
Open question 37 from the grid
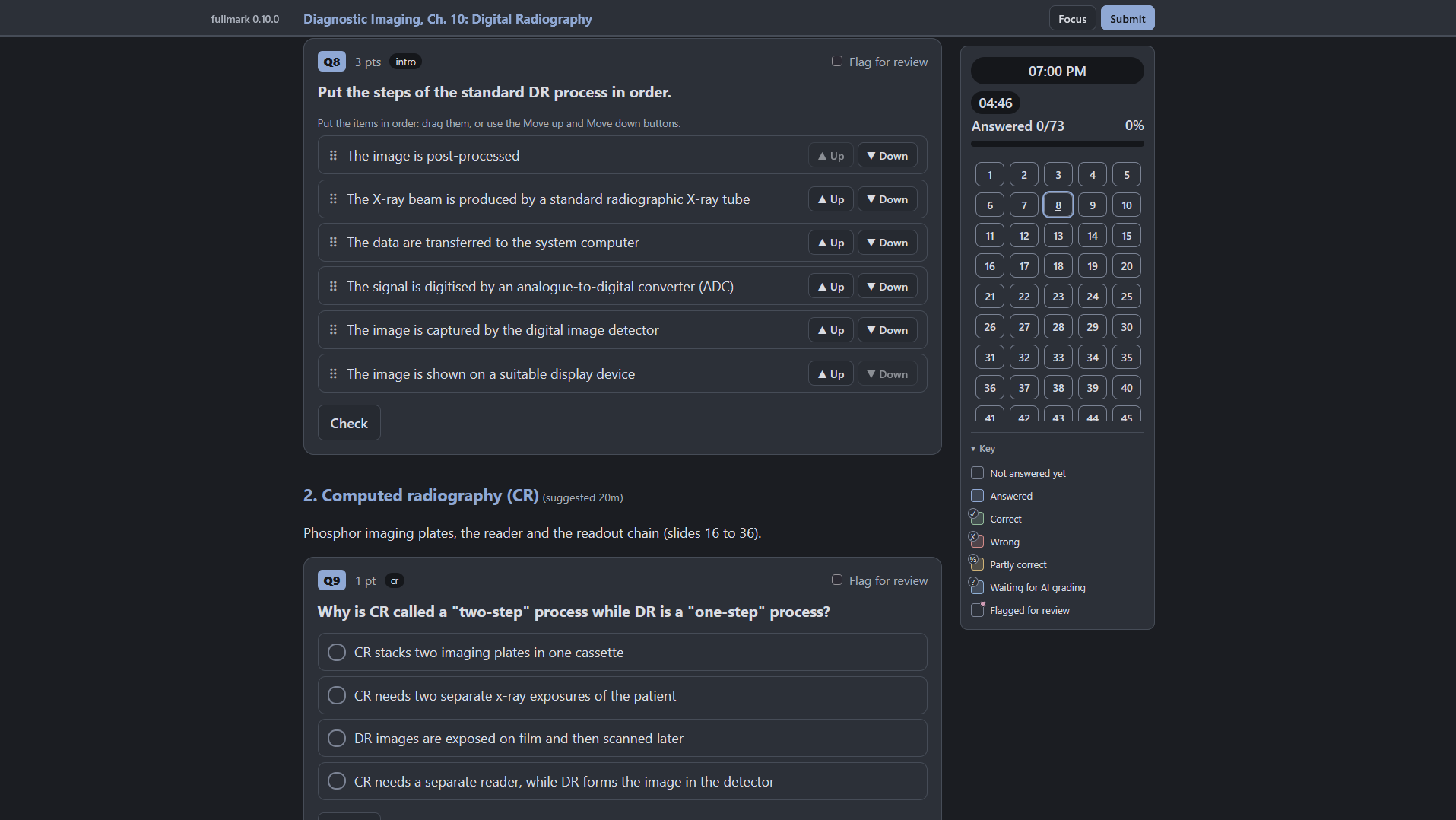pos(1023,387)
